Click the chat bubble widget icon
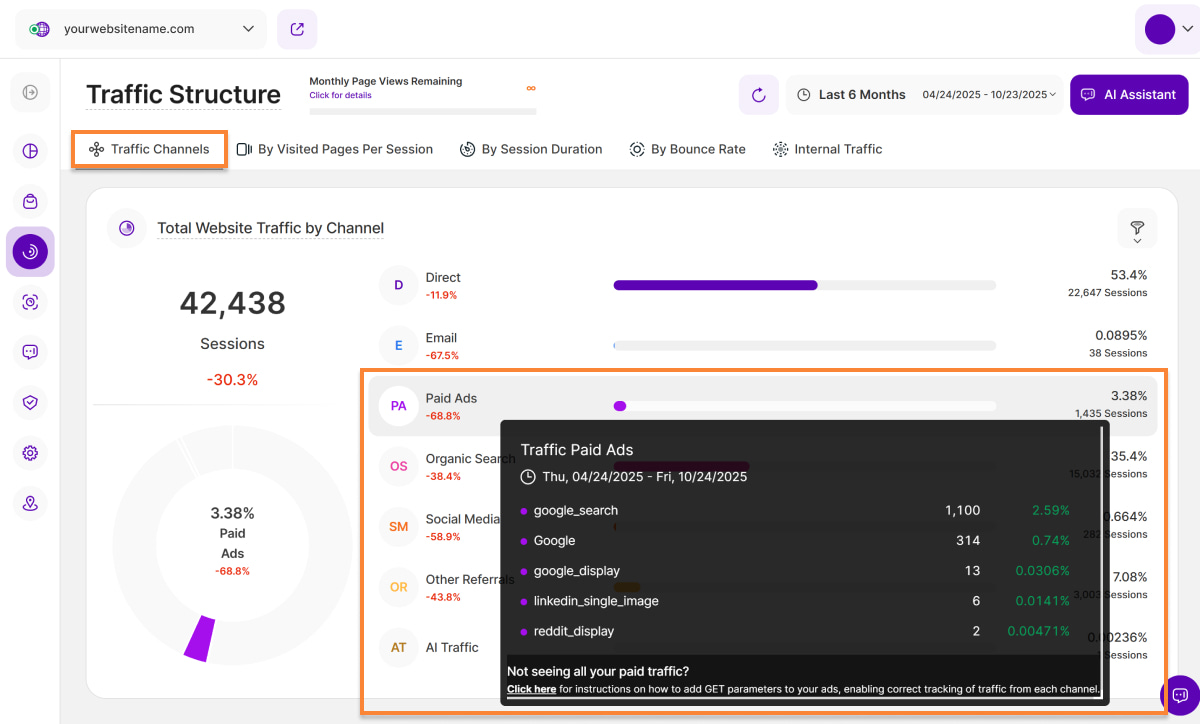Screen dimensions: 1200x724 (1179, 695)
